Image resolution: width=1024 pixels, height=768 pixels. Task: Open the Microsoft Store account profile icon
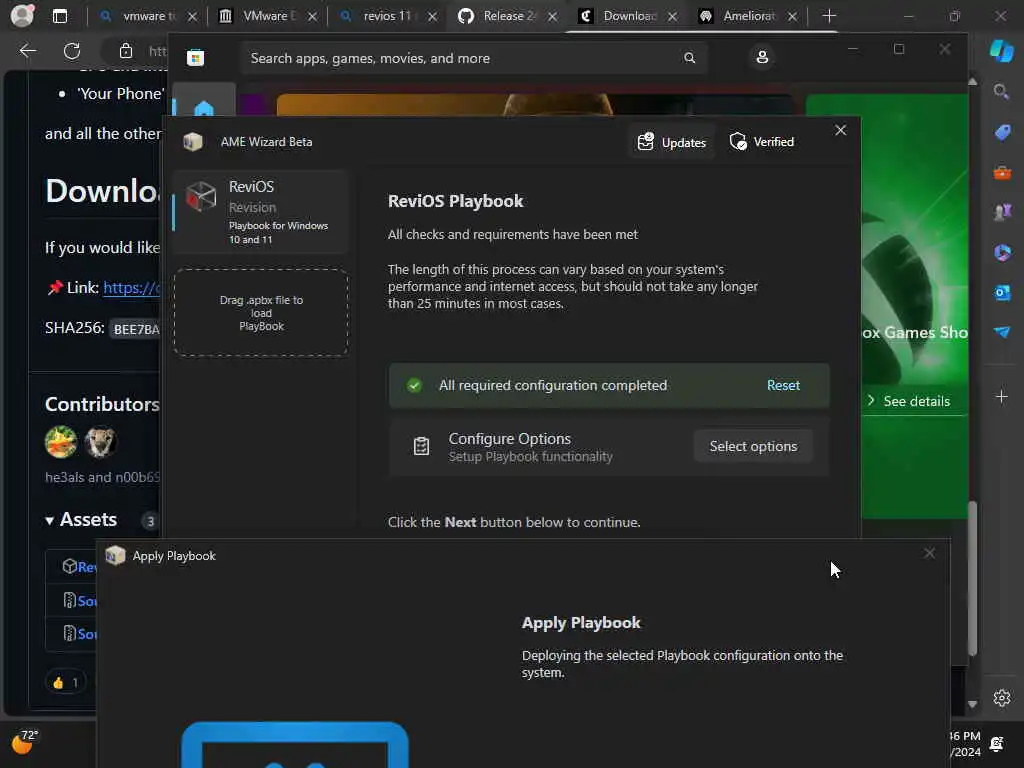pyautogui.click(x=762, y=57)
